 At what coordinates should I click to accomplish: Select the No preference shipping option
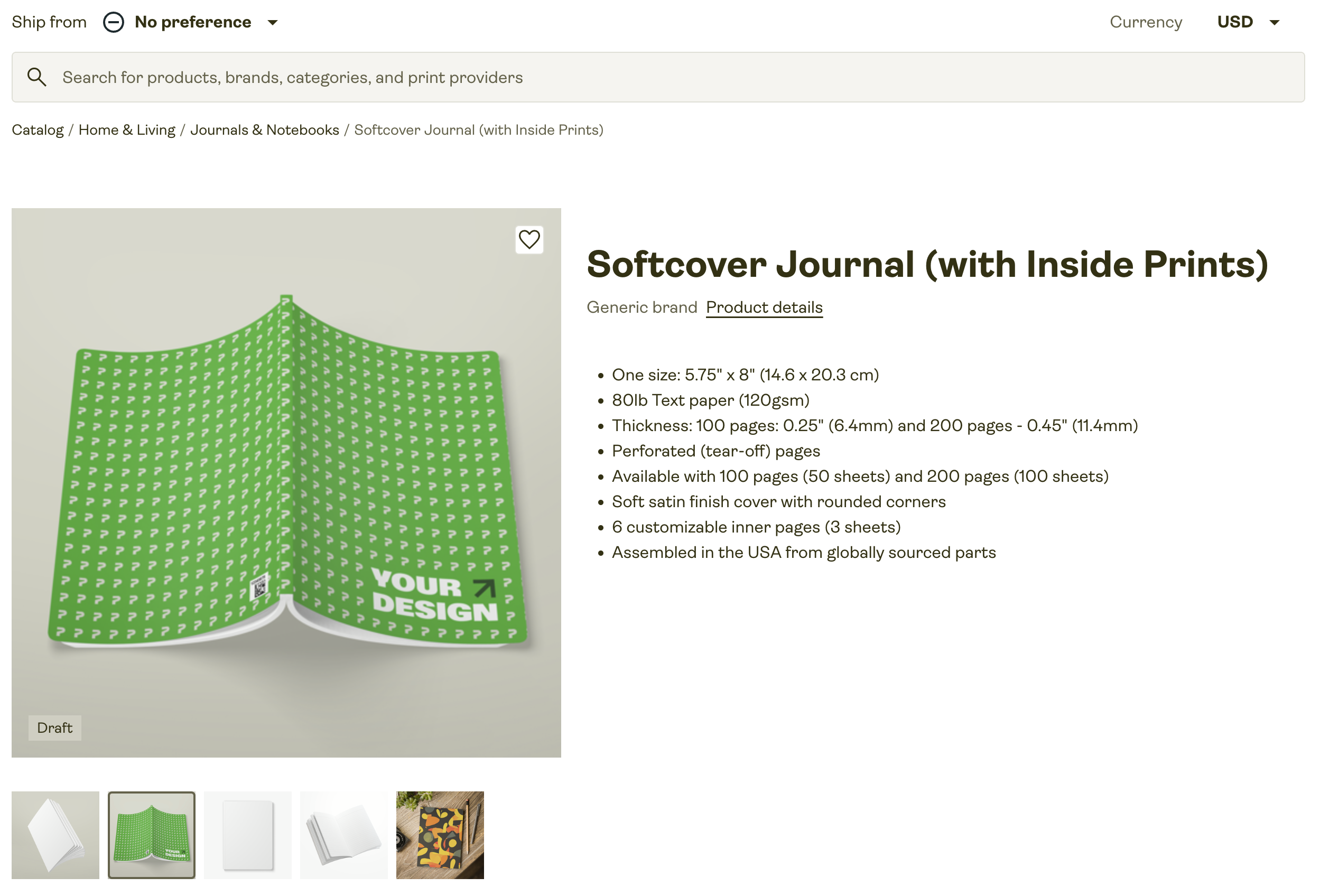(x=192, y=22)
